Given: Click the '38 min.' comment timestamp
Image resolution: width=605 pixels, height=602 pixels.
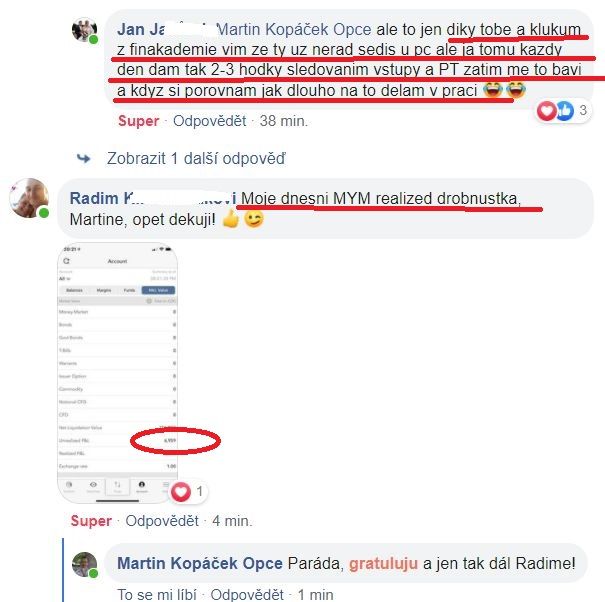Looking at the screenshot, I should click(284, 121).
